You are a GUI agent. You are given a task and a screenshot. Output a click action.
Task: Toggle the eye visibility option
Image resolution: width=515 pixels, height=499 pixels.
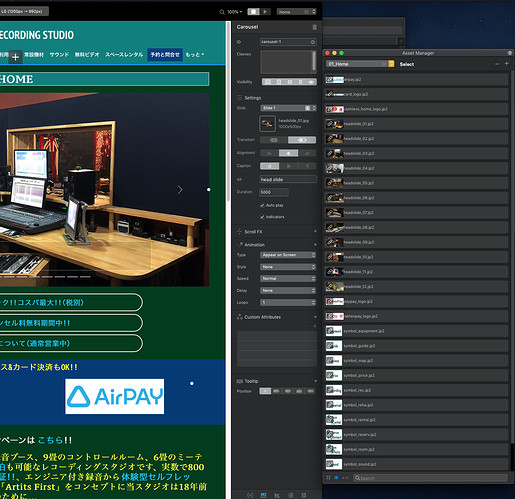tap(312, 82)
